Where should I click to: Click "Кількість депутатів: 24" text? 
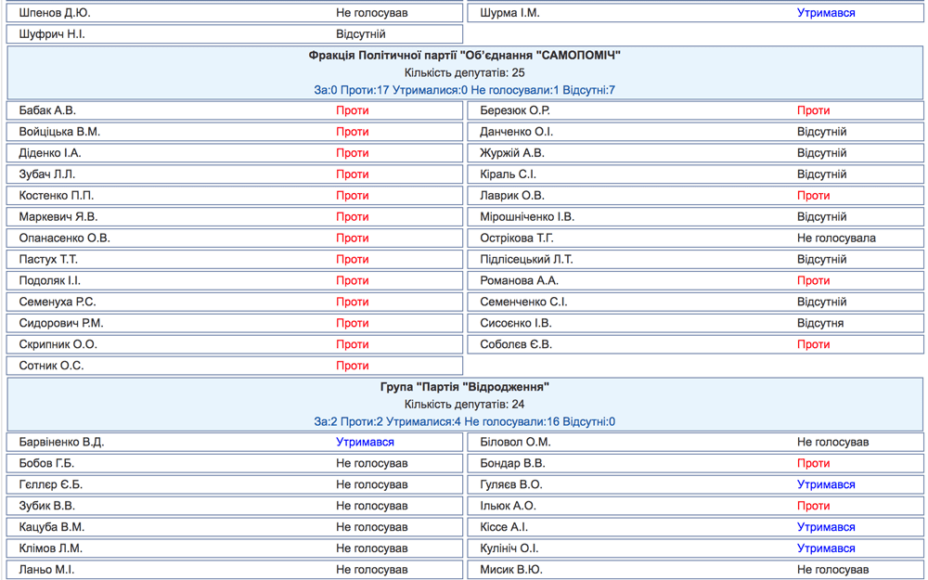coord(465,404)
